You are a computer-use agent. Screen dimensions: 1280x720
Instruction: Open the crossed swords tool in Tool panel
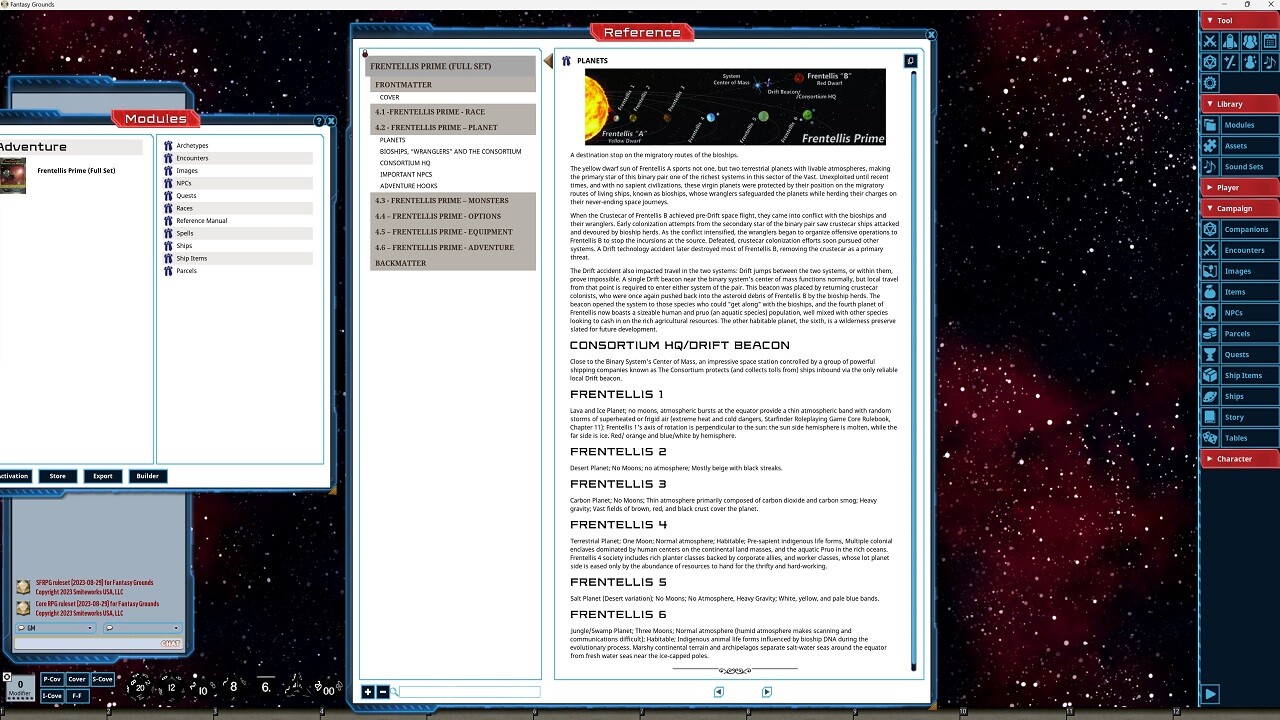pos(1210,42)
